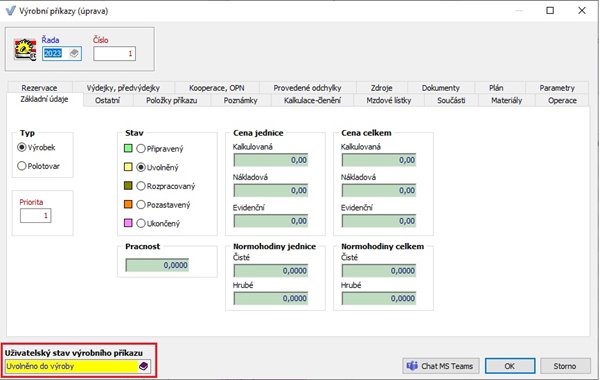Image resolution: width=600 pixels, height=380 pixels.
Task: Open the Součásti tab
Action: (451, 100)
